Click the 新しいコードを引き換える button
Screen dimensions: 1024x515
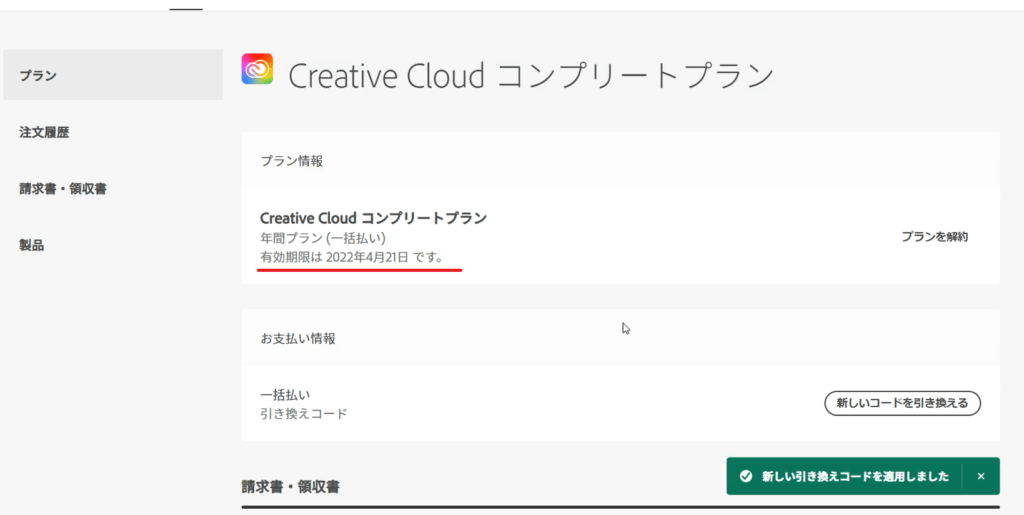[903, 403]
